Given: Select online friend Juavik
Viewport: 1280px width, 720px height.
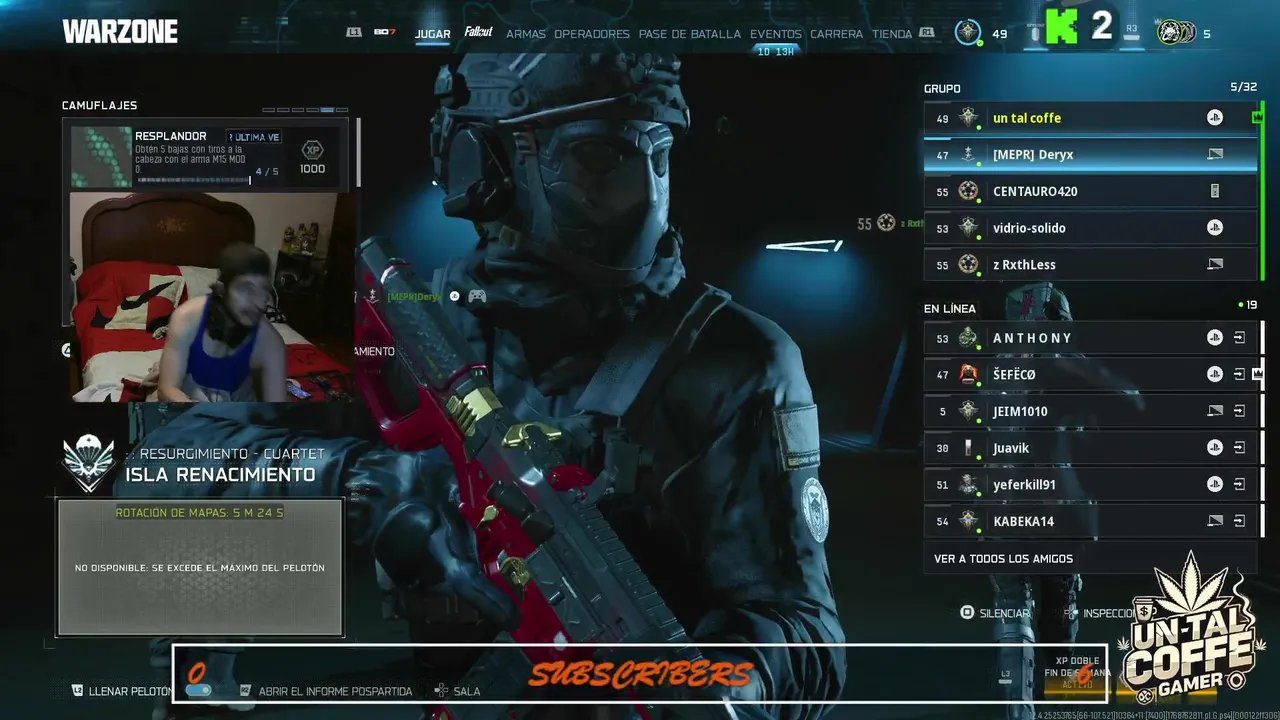Looking at the screenshot, I should pyautogui.click(x=1090, y=448).
